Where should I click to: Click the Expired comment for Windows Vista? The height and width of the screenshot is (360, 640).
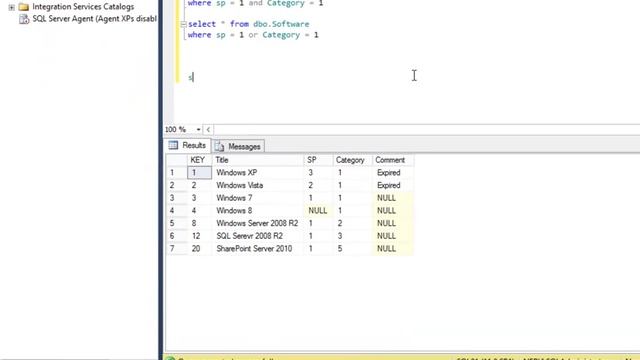click(x=393, y=185)
